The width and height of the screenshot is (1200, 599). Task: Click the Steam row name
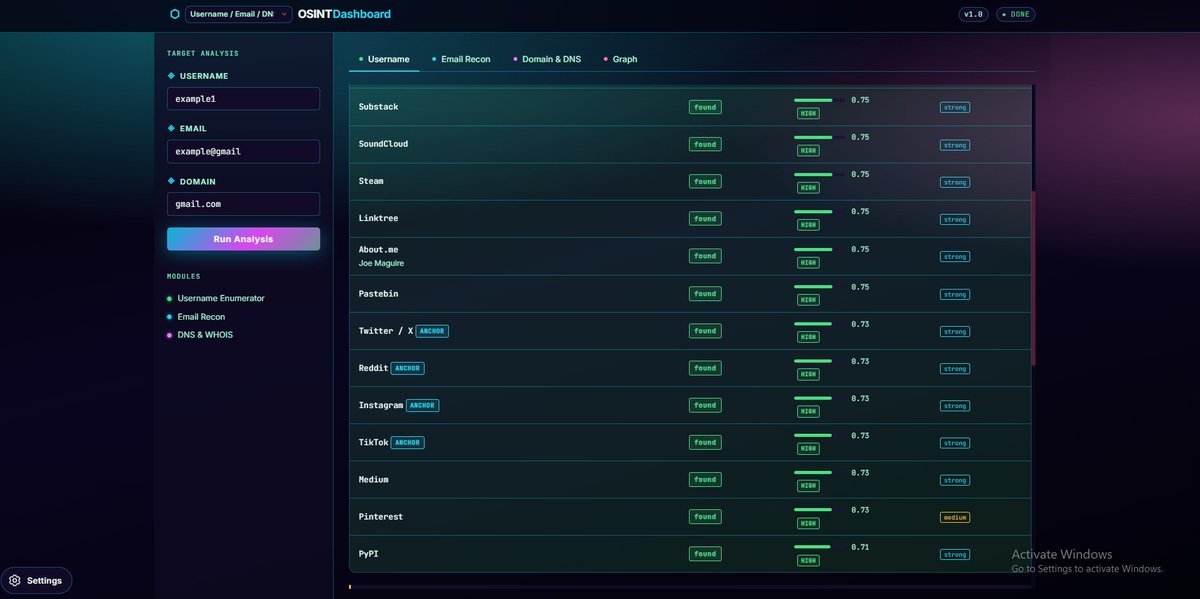coord(371,181)
